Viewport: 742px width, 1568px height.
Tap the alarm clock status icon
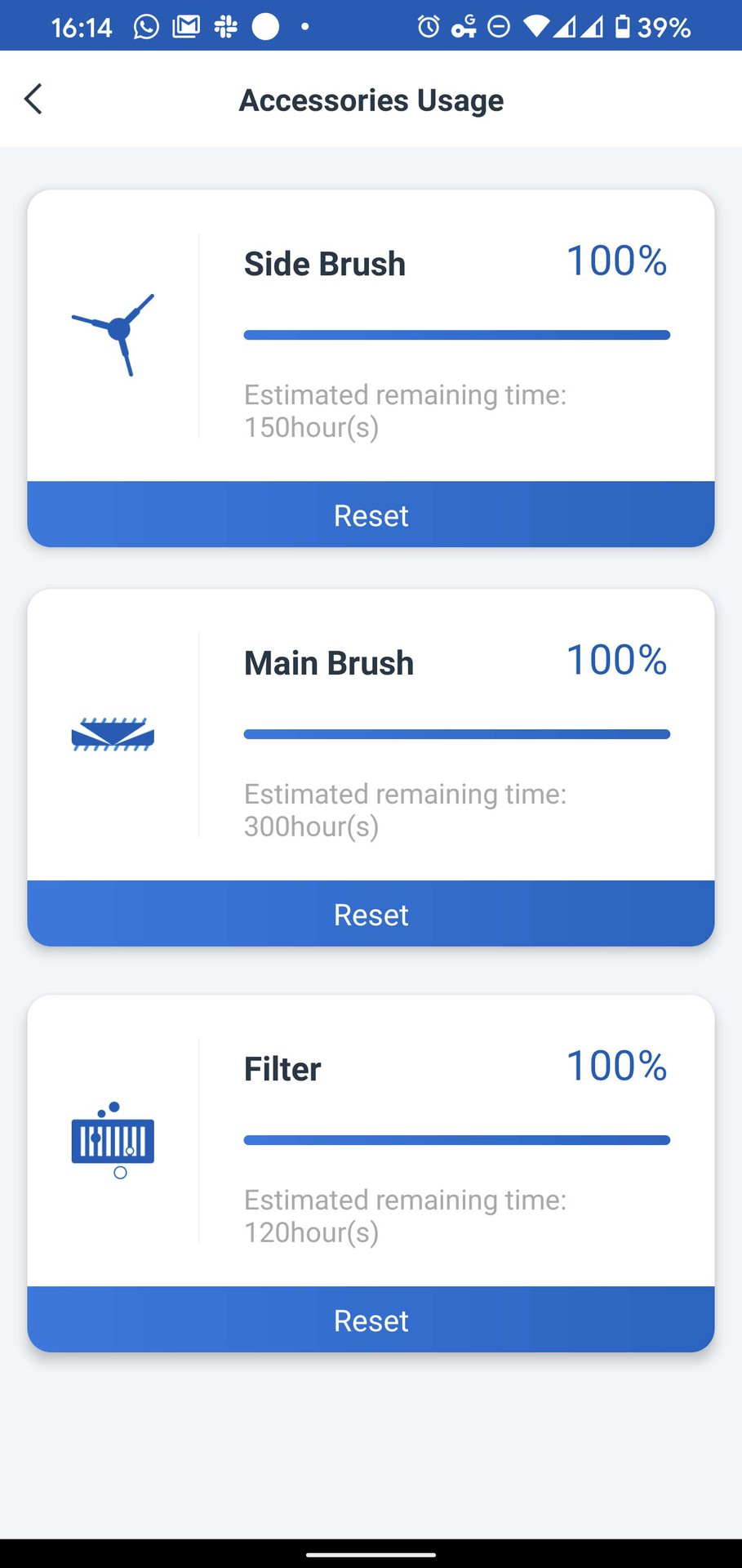pyautogui.click(x=428, y=27)
